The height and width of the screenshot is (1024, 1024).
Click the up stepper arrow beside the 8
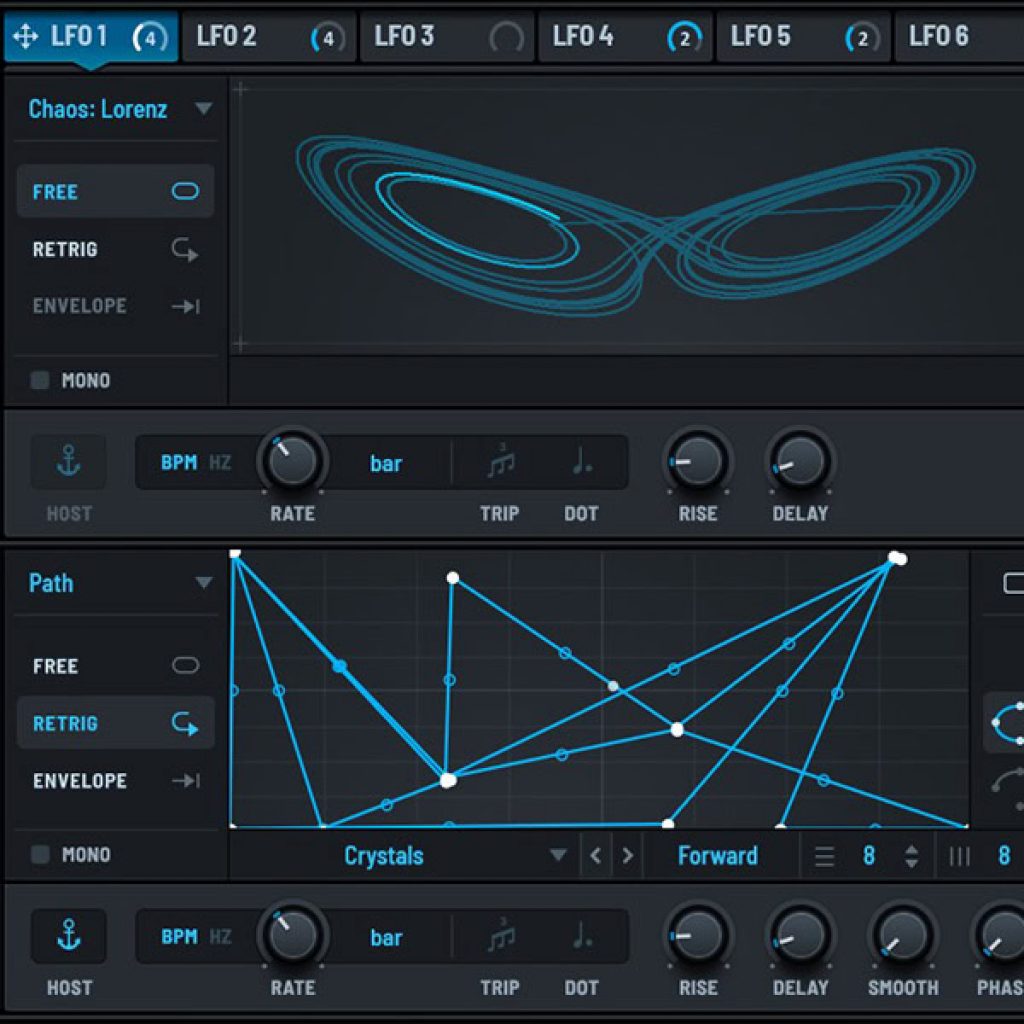tap(912, 850)
